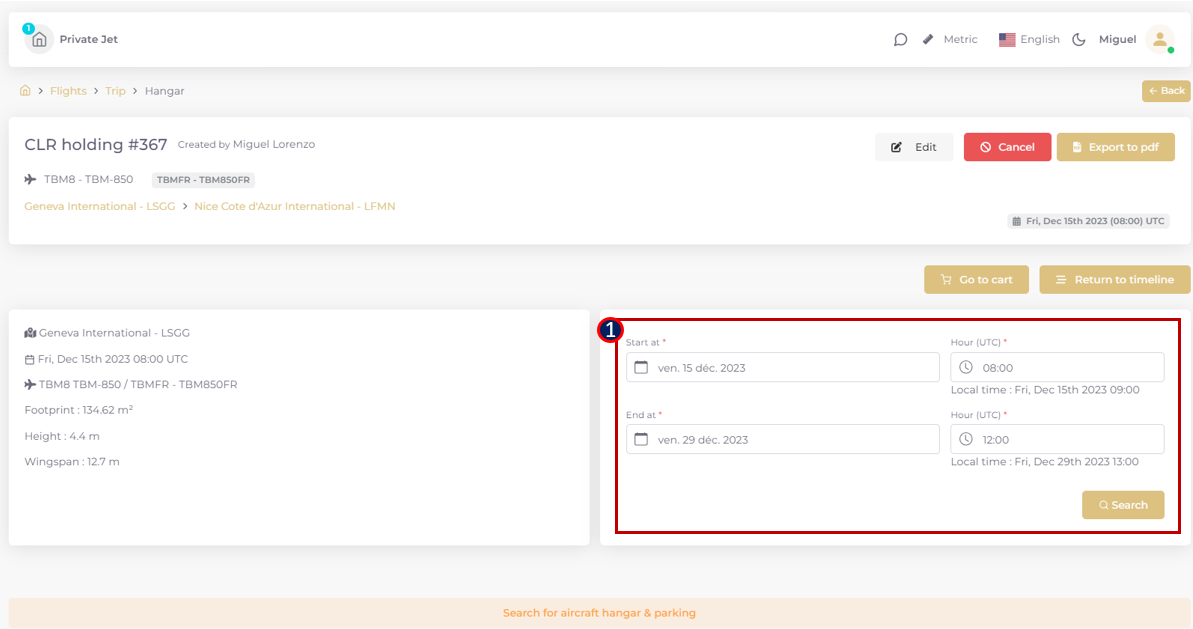Export trip to pdf
This screenshot has height=629, width=1193.
pos(1115,147)
